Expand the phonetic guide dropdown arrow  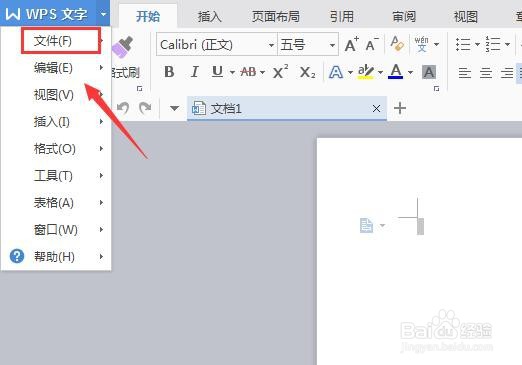[436, 44]
